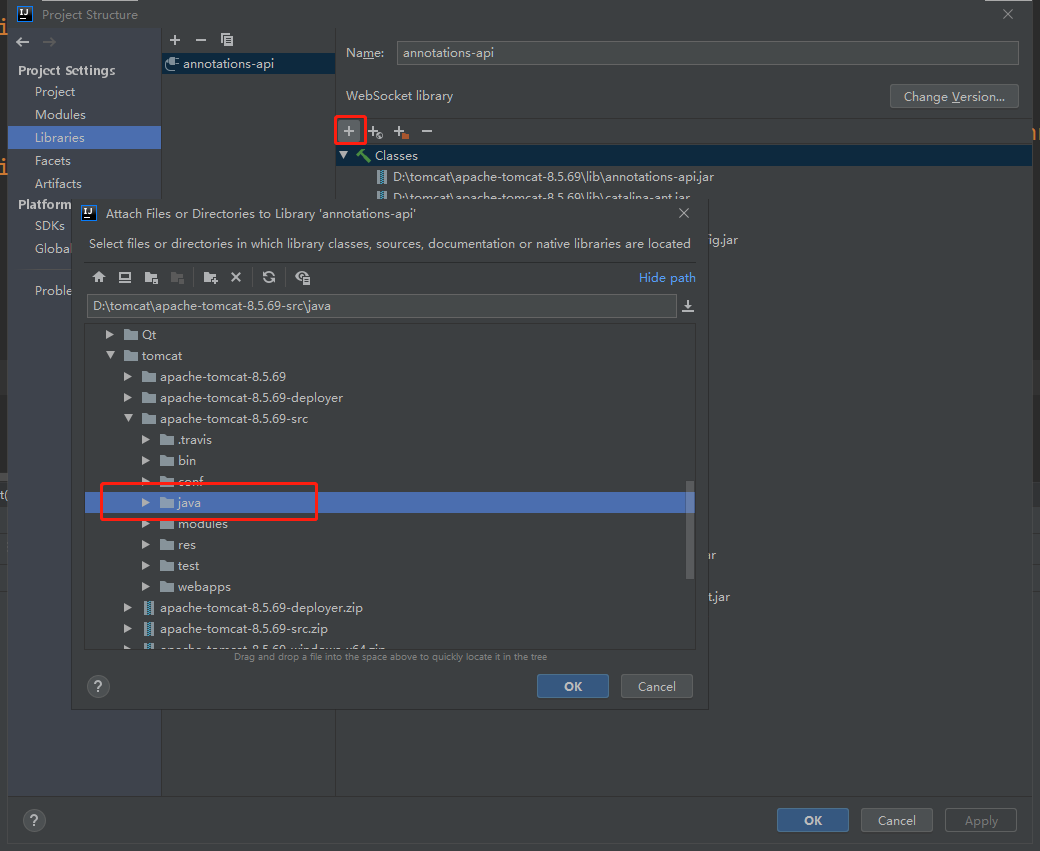Click the Hide path link

point(667,278)
